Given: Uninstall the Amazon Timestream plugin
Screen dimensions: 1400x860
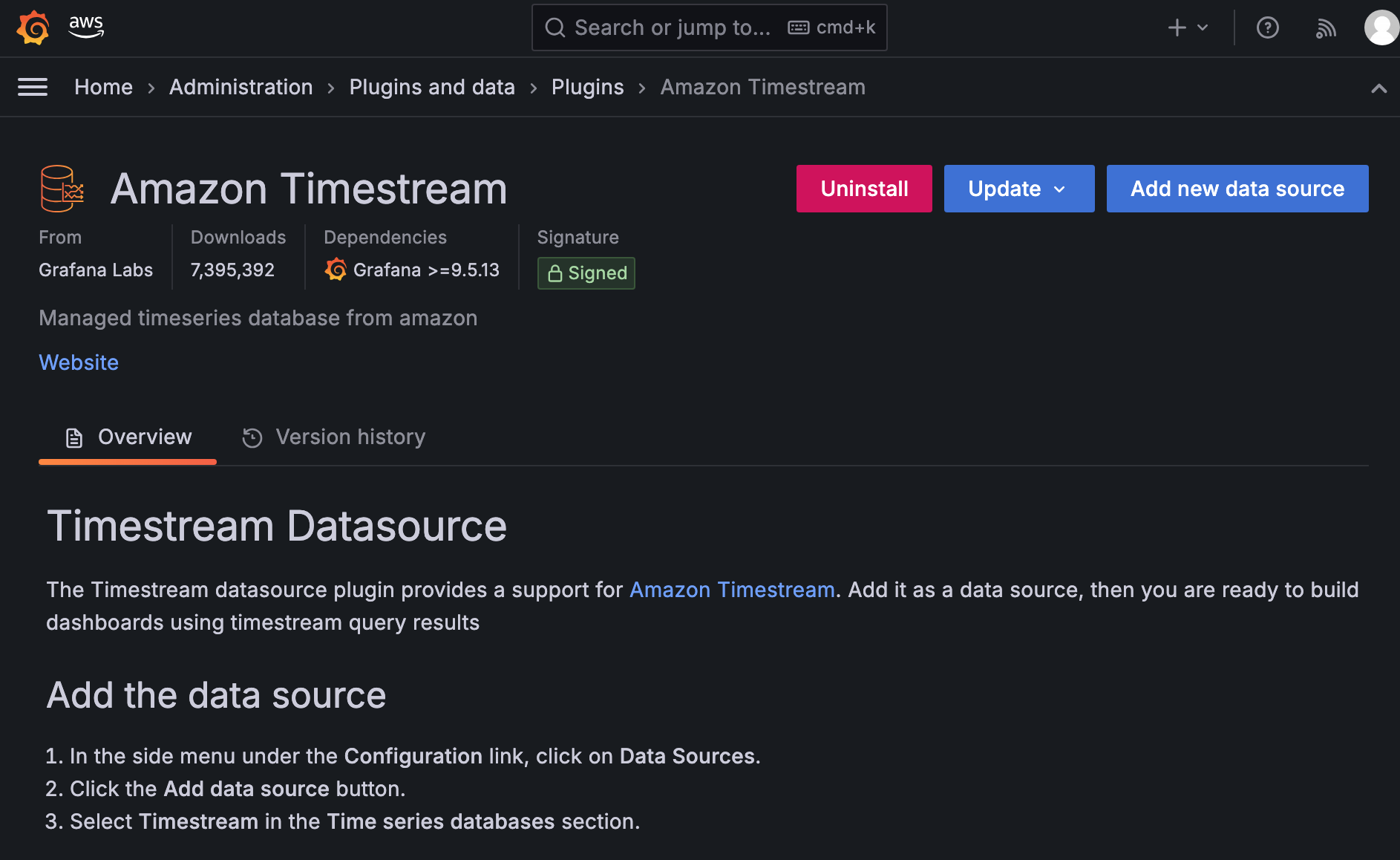Looking at the screenshot, I should (864, 189).
